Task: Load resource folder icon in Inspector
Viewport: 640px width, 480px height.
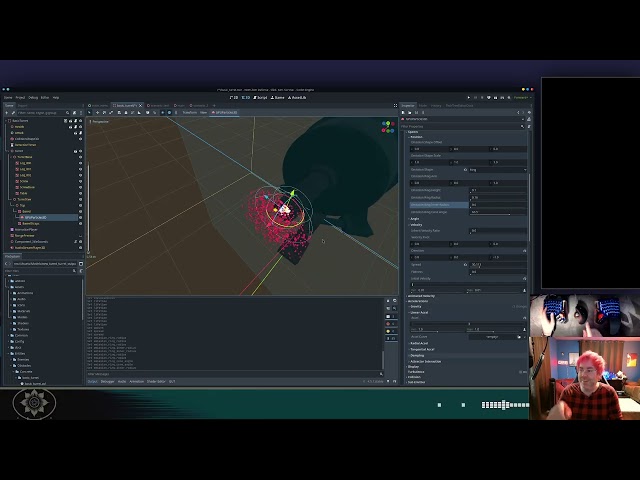Action: point(409,112)
